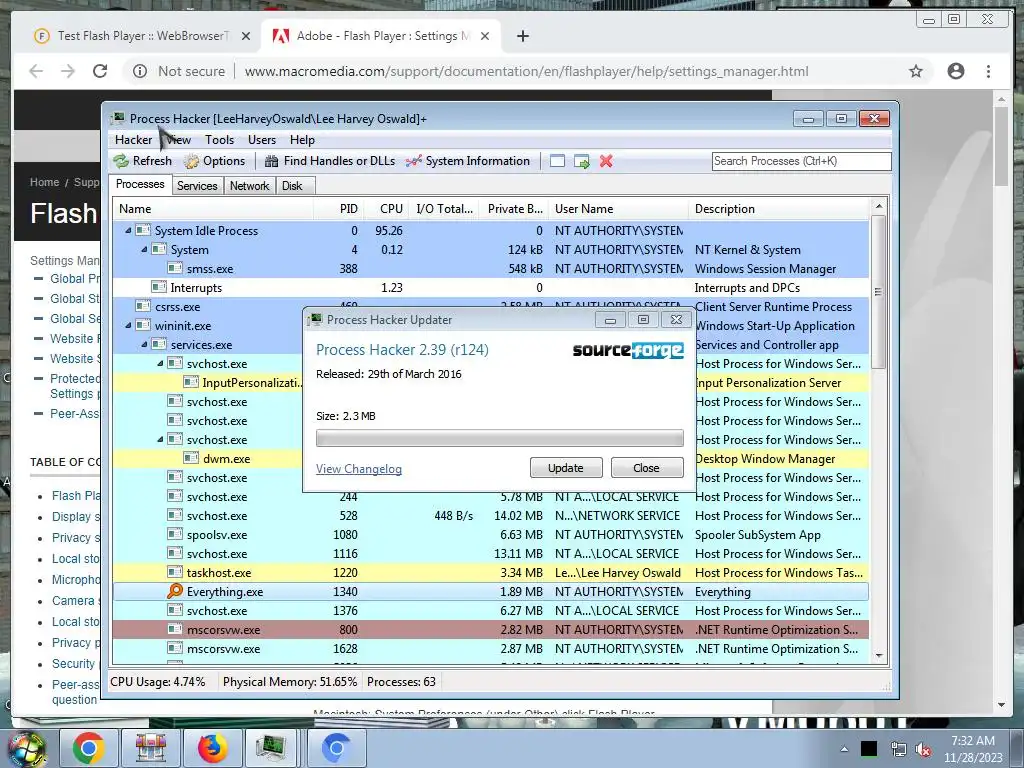Open a new Chrome tab
This screenshot has width=1024, height=768.
[522, 36]
